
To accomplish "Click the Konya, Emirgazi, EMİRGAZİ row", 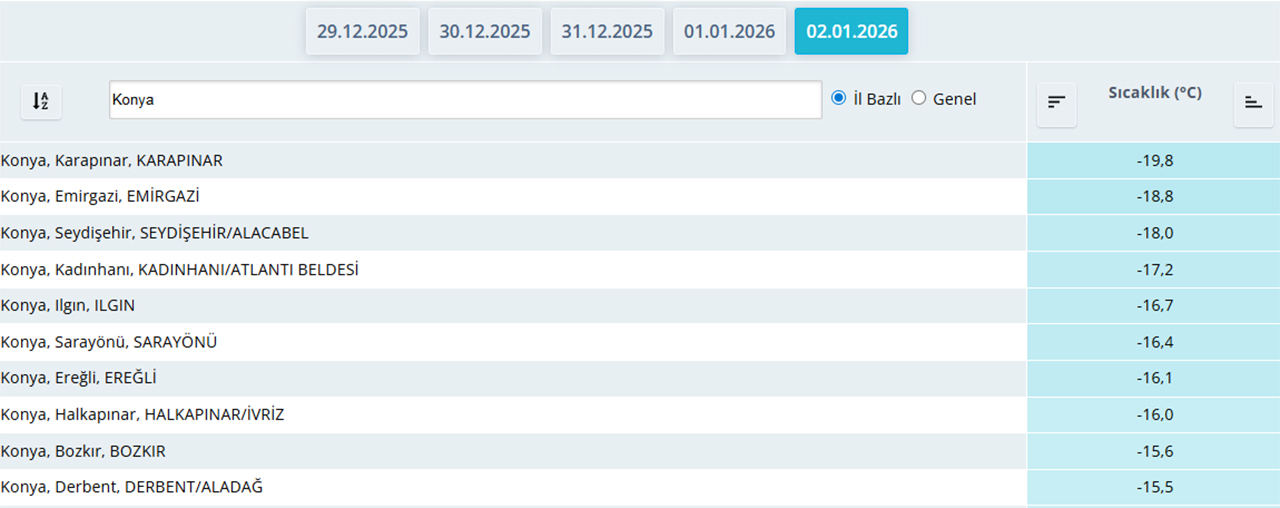I will click(108, 197).
